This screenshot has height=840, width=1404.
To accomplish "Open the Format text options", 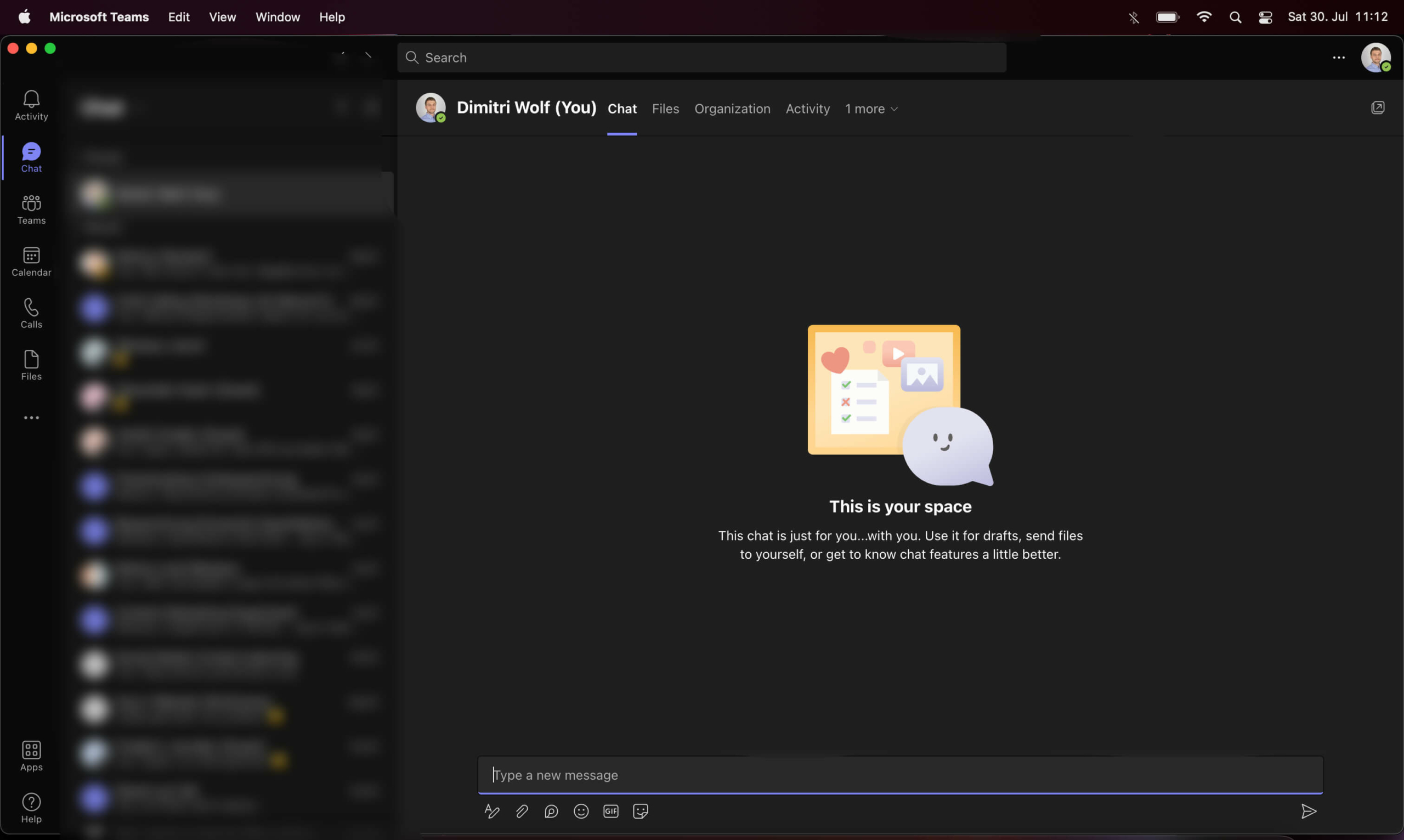I will (x=492, y=811).
